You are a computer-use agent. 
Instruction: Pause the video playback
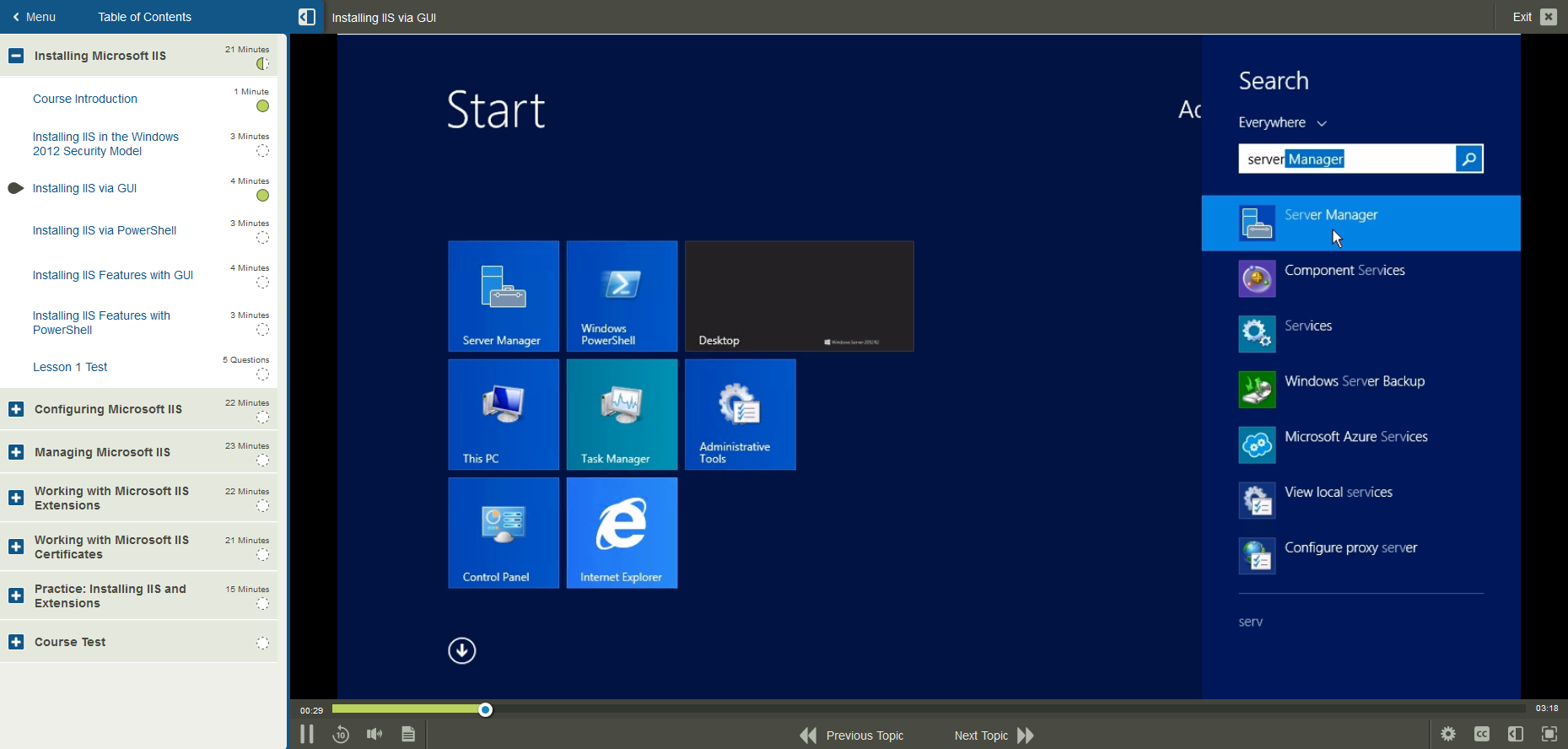307,735
